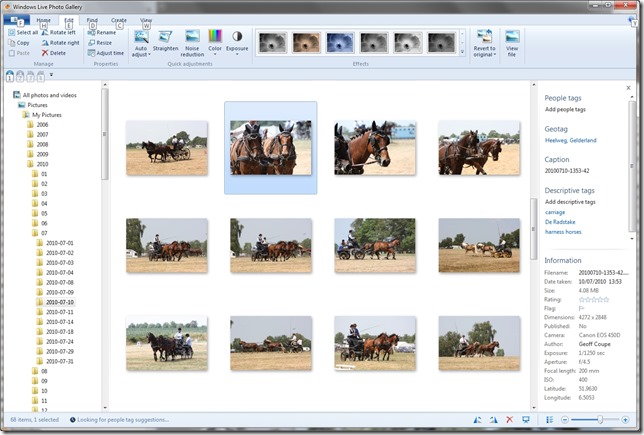644x435 pixels.
Task: Select the Edit ribbon tab
Action: [69, 20]
